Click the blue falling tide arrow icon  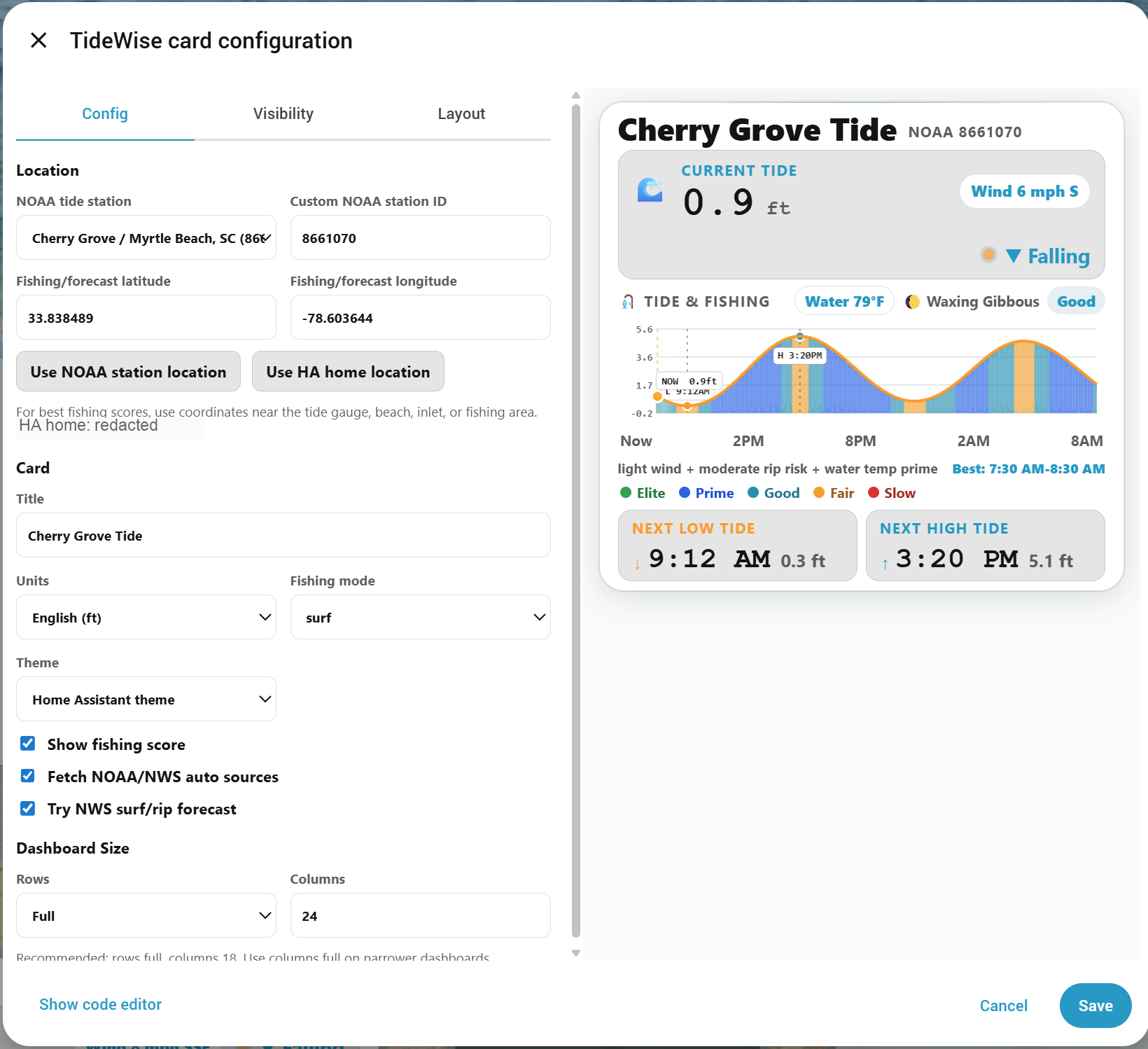coord(1013,256)
